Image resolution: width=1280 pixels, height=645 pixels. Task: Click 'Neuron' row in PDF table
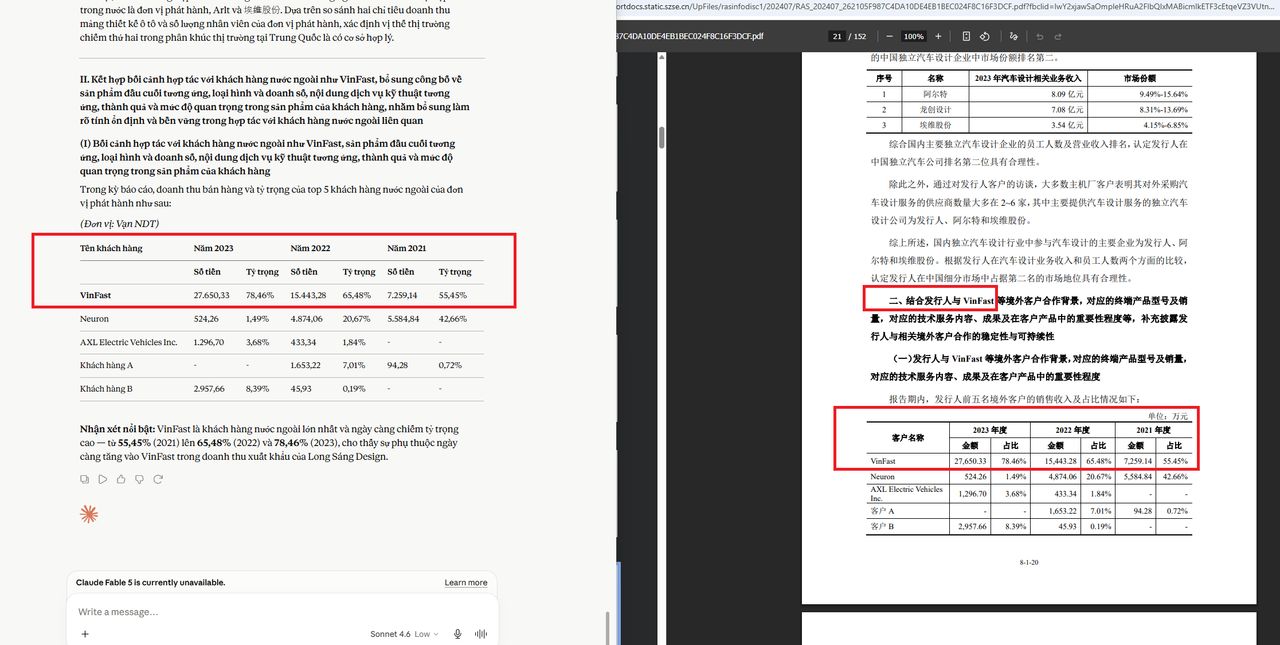[x=883, y=477]
